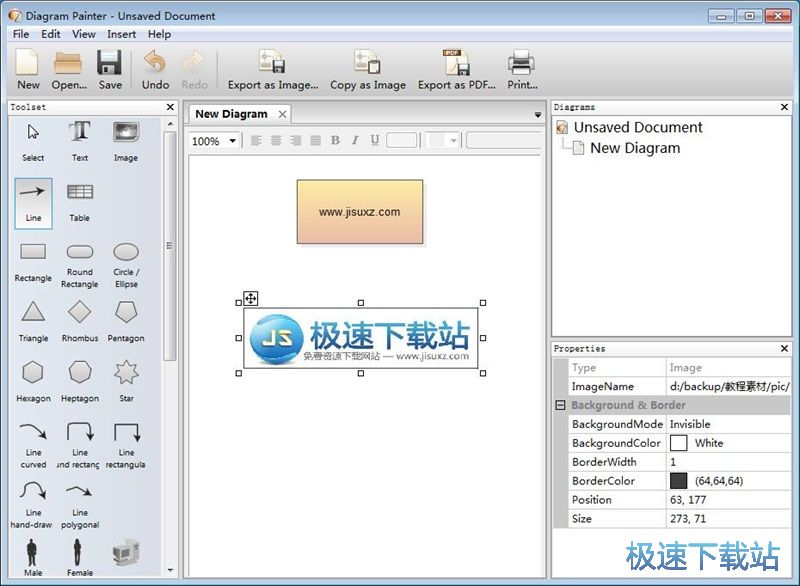
Task: Select the Line hand-draw tool
Action: pyautogui.click(x=32, y=505)
